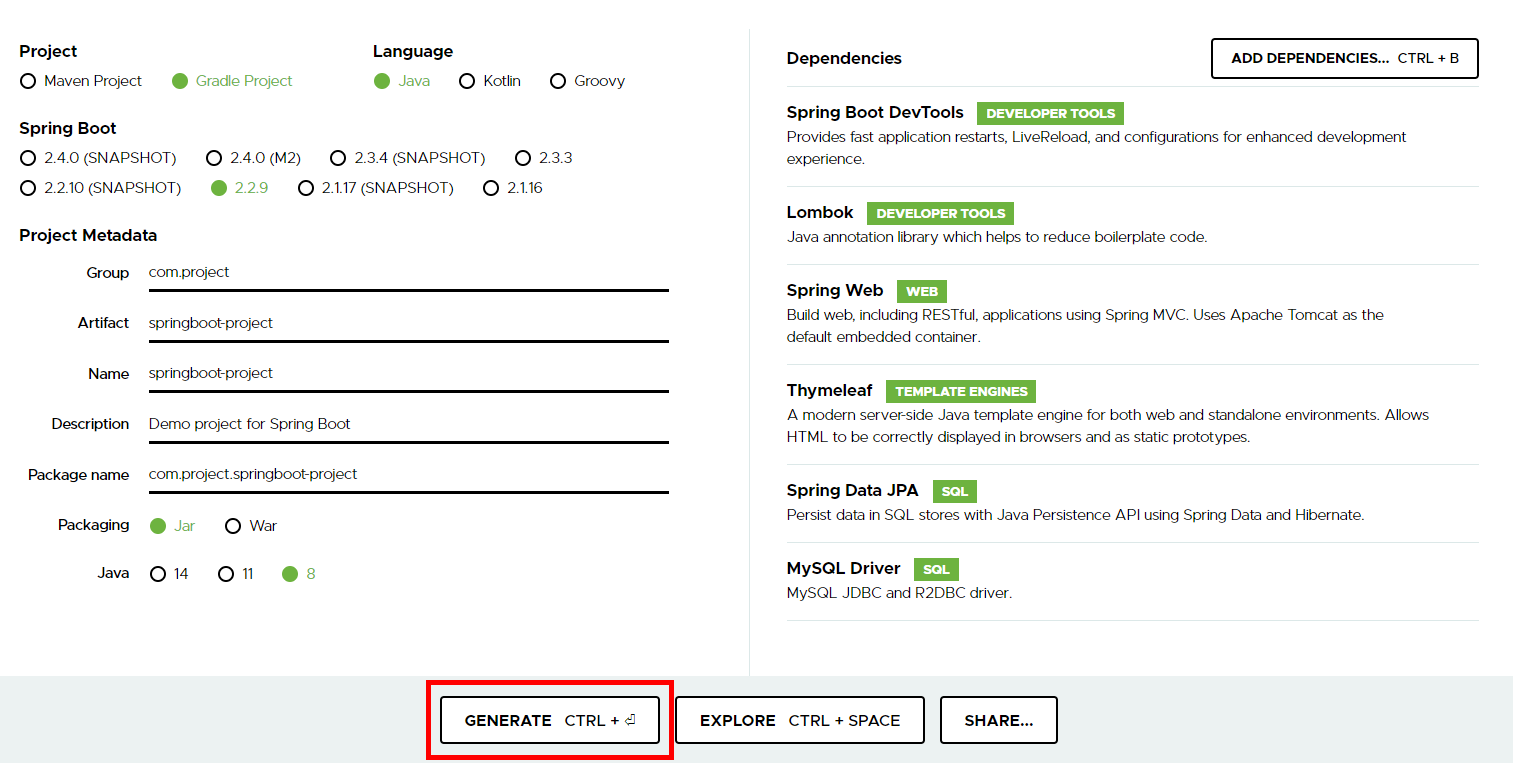Click the GENERATE button
1513x763 pixels.
click(x=550, y=720)
